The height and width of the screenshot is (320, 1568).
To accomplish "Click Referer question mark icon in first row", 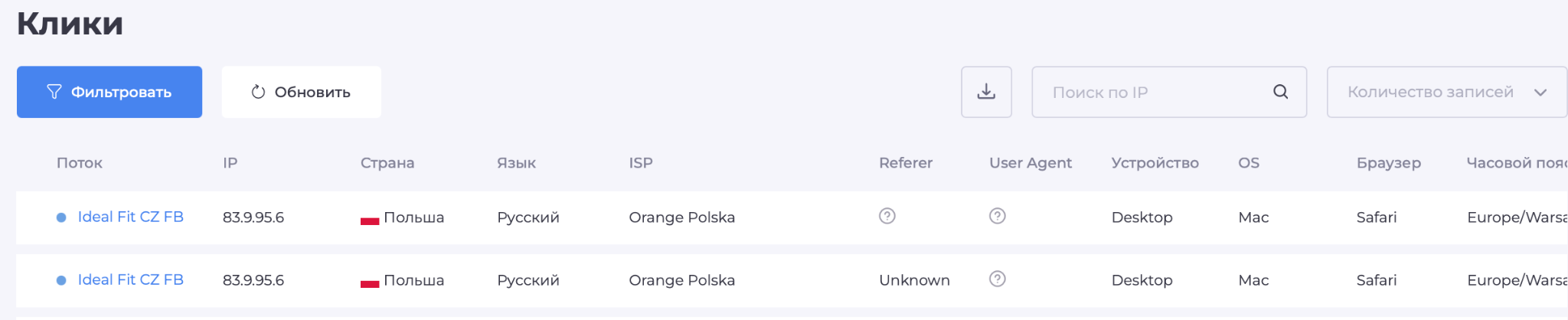I will coord(887,216).
